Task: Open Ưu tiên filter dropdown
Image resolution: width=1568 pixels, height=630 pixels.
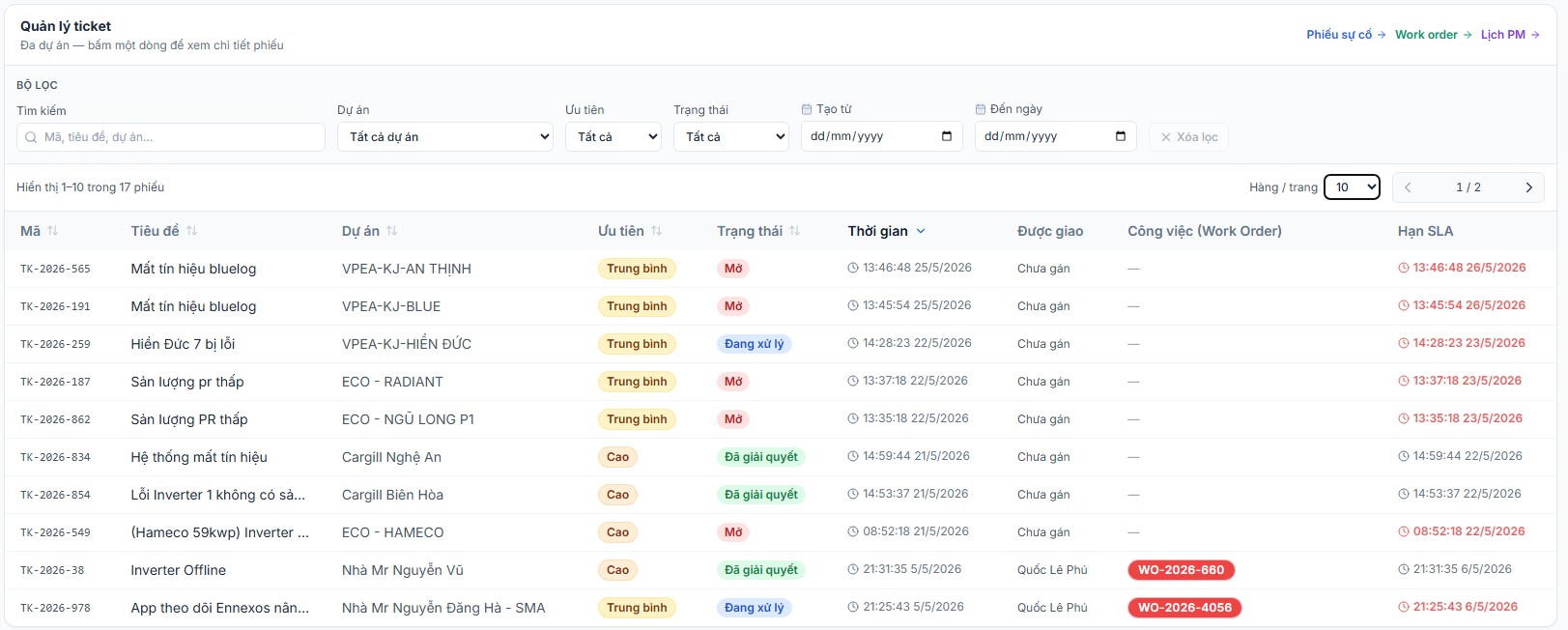Action: (613, 136)
